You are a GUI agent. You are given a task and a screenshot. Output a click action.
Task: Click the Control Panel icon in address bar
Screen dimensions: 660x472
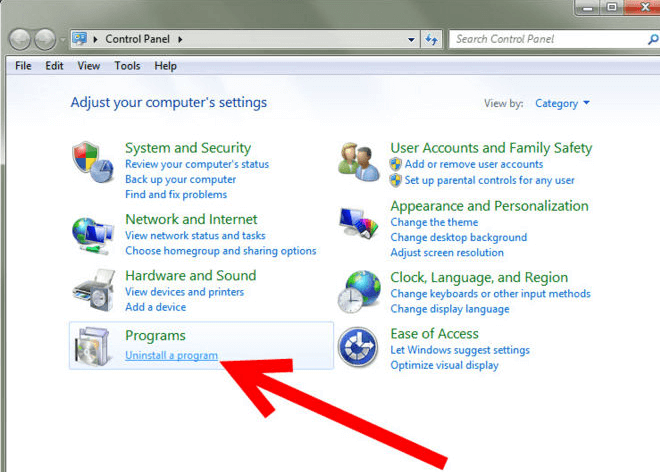point(80,39)
